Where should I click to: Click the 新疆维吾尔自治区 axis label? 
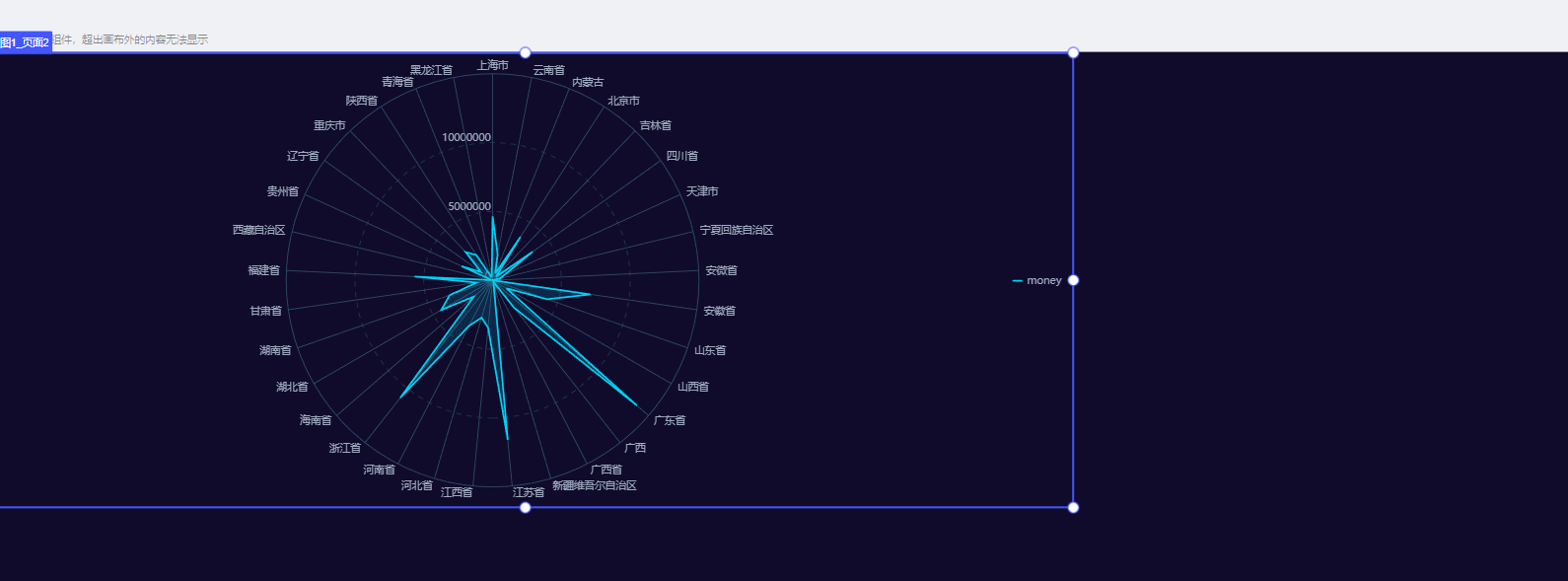click(595, 485)
